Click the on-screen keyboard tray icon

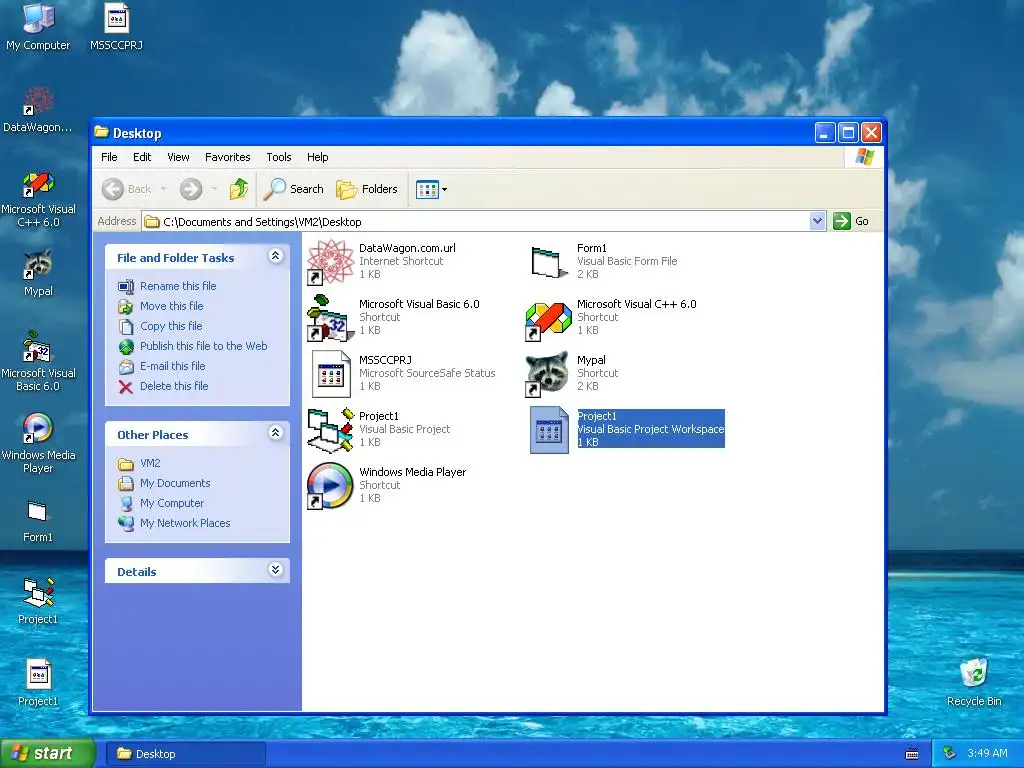tap(912, 754)
